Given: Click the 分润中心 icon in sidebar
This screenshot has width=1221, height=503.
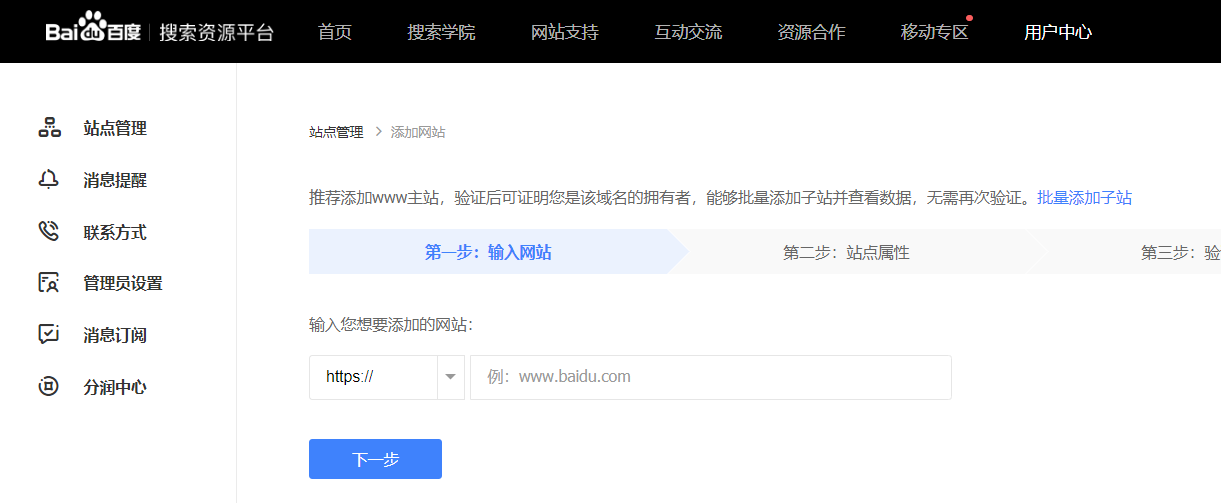Looking at the screenshot, I should coord(49,387).
